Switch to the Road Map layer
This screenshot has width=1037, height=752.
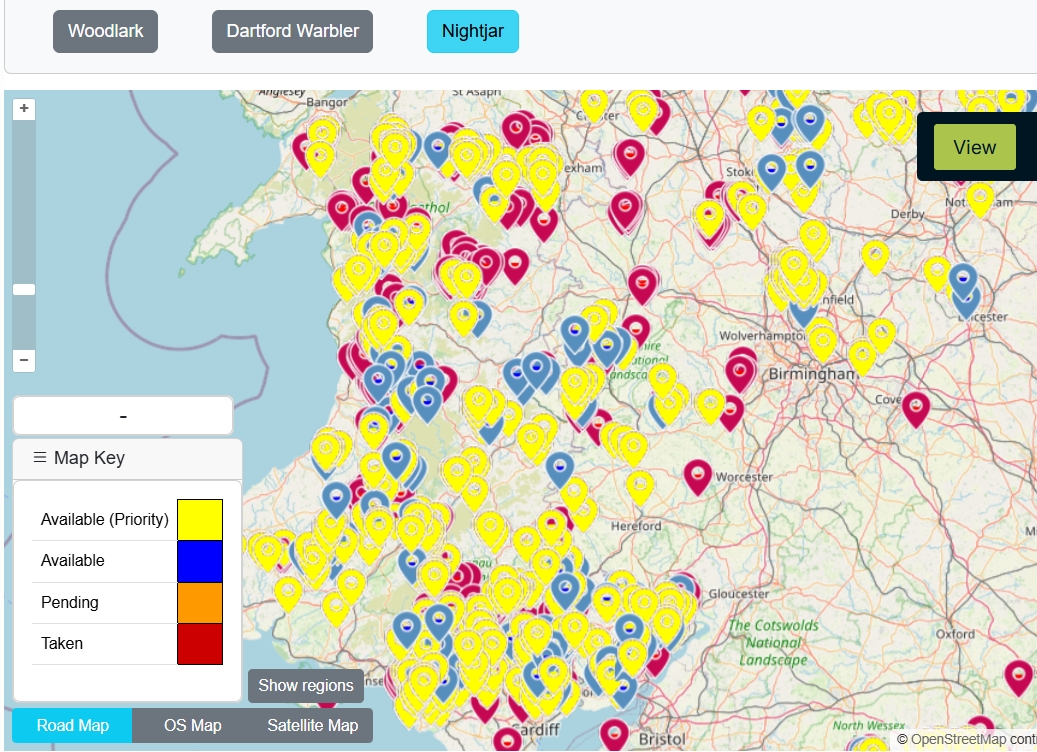coord(72,726)
